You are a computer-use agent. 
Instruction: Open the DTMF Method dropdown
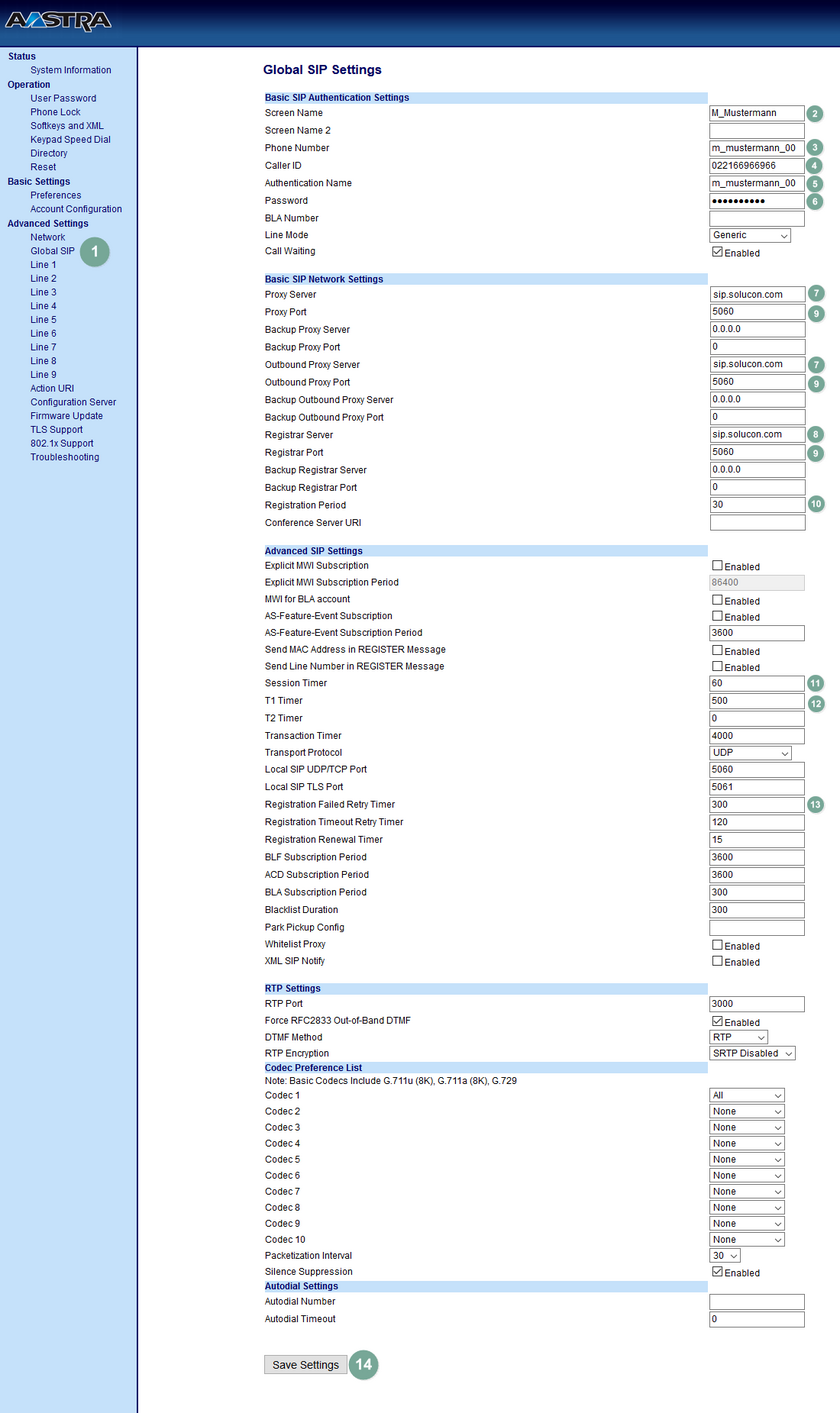point(738,1037)
